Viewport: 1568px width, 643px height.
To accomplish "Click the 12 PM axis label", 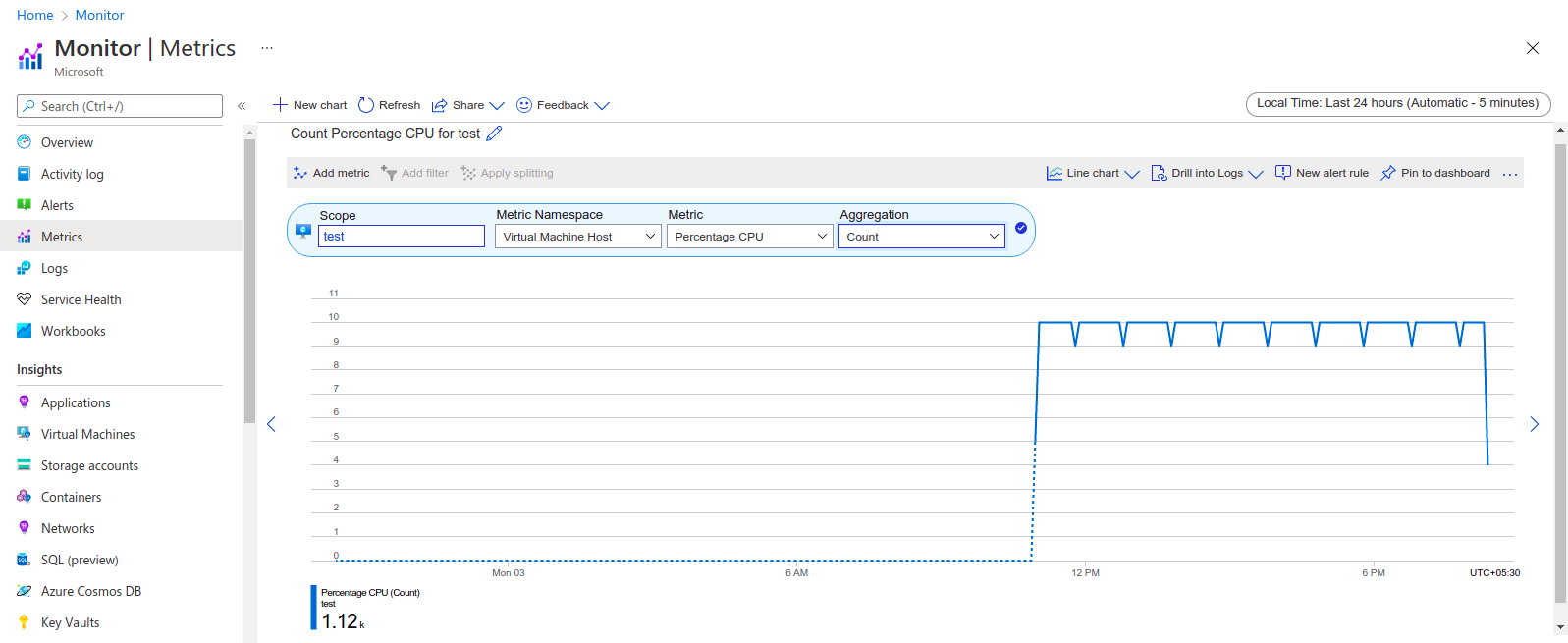I will 1085,572.
